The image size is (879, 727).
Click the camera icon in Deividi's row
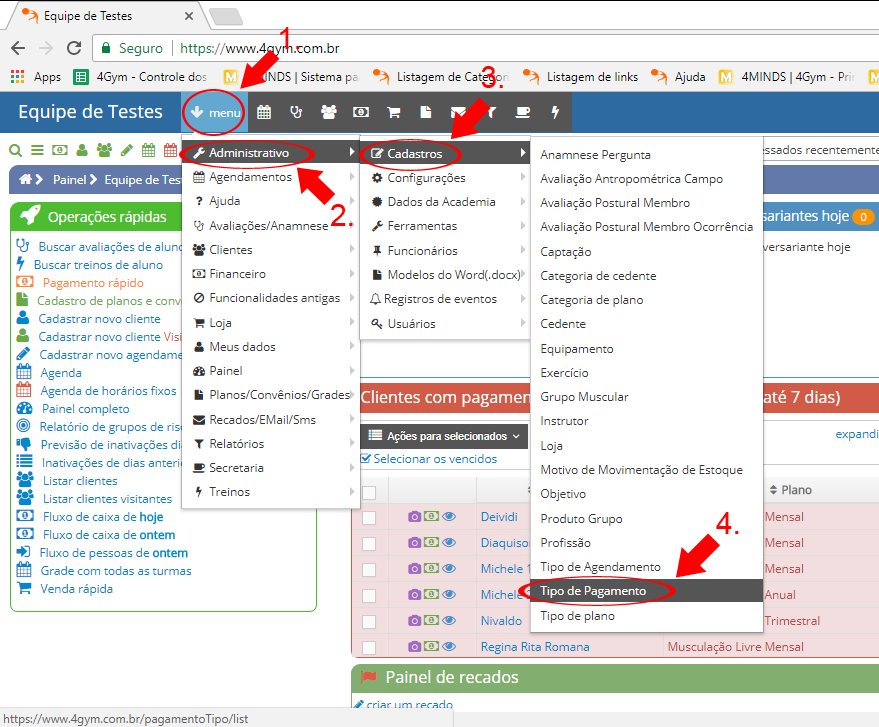tap(414, 517)
